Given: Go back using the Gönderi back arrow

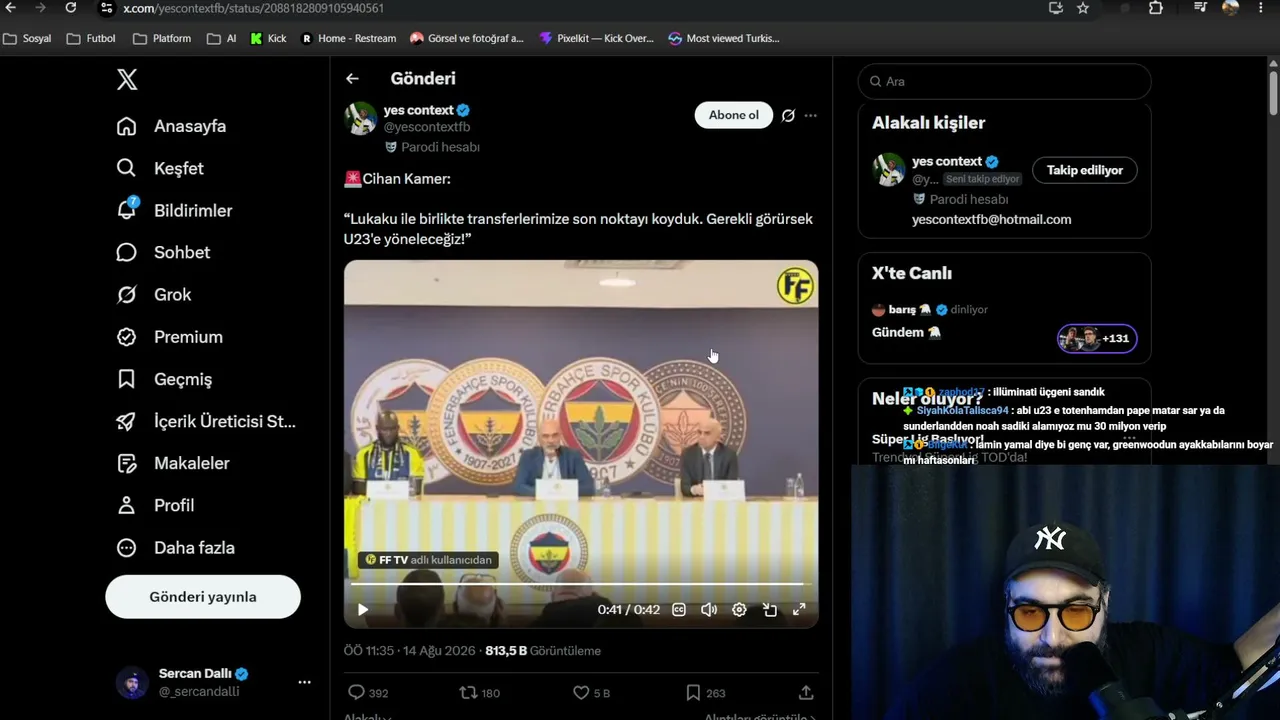Looking at the screenshot, I should click(352, 78).
